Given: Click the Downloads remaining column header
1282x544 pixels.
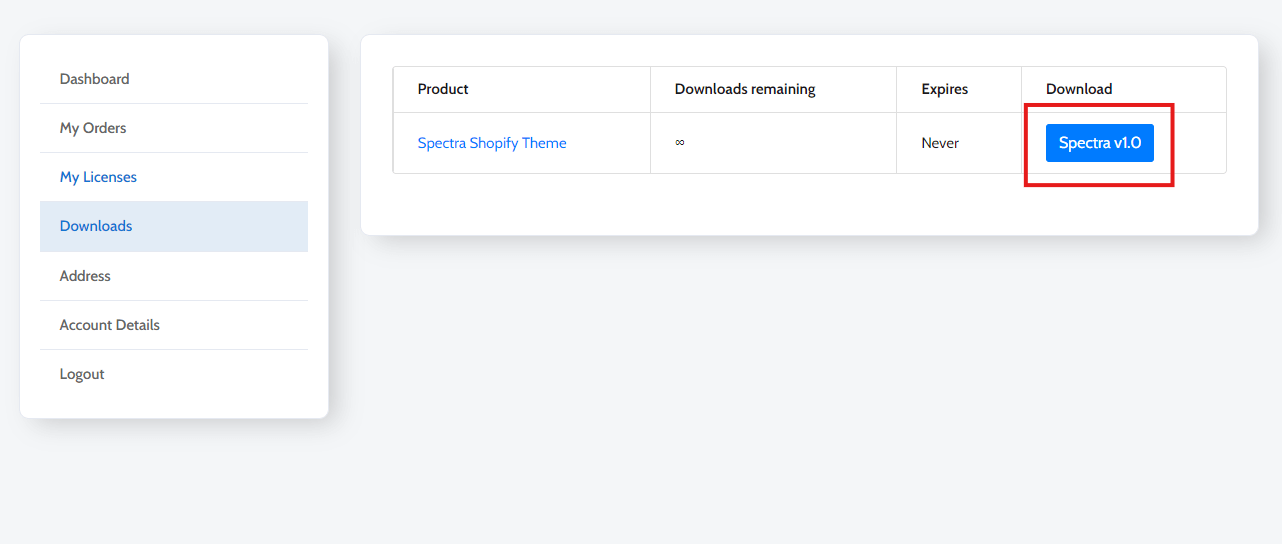Looking at the screenshot, I should 745,89.
